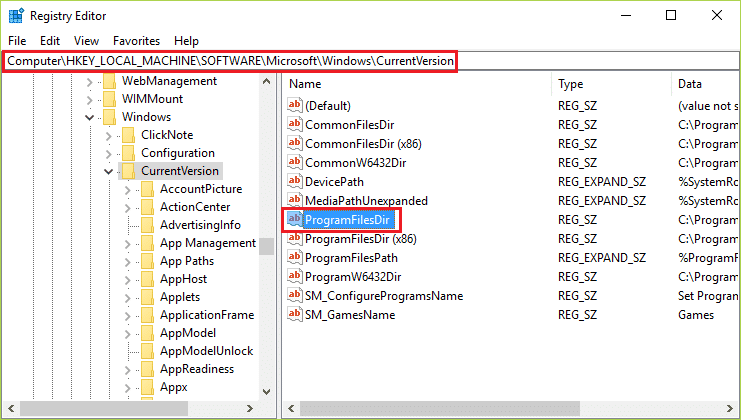Click the ProgramFilesPath value icon
Image resolution: width=741 pixels, height=420 pixels.
(x=294, y=257)
